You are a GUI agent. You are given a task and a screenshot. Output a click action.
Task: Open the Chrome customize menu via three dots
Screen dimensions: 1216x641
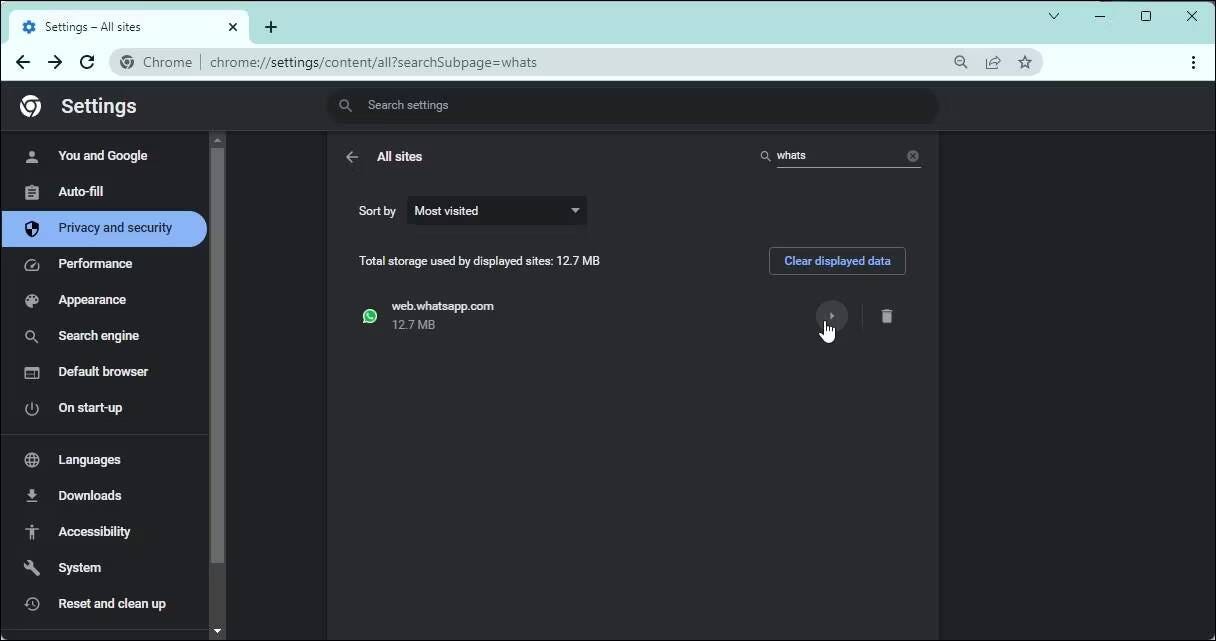pyautogui.click(x=1193, y=62)
